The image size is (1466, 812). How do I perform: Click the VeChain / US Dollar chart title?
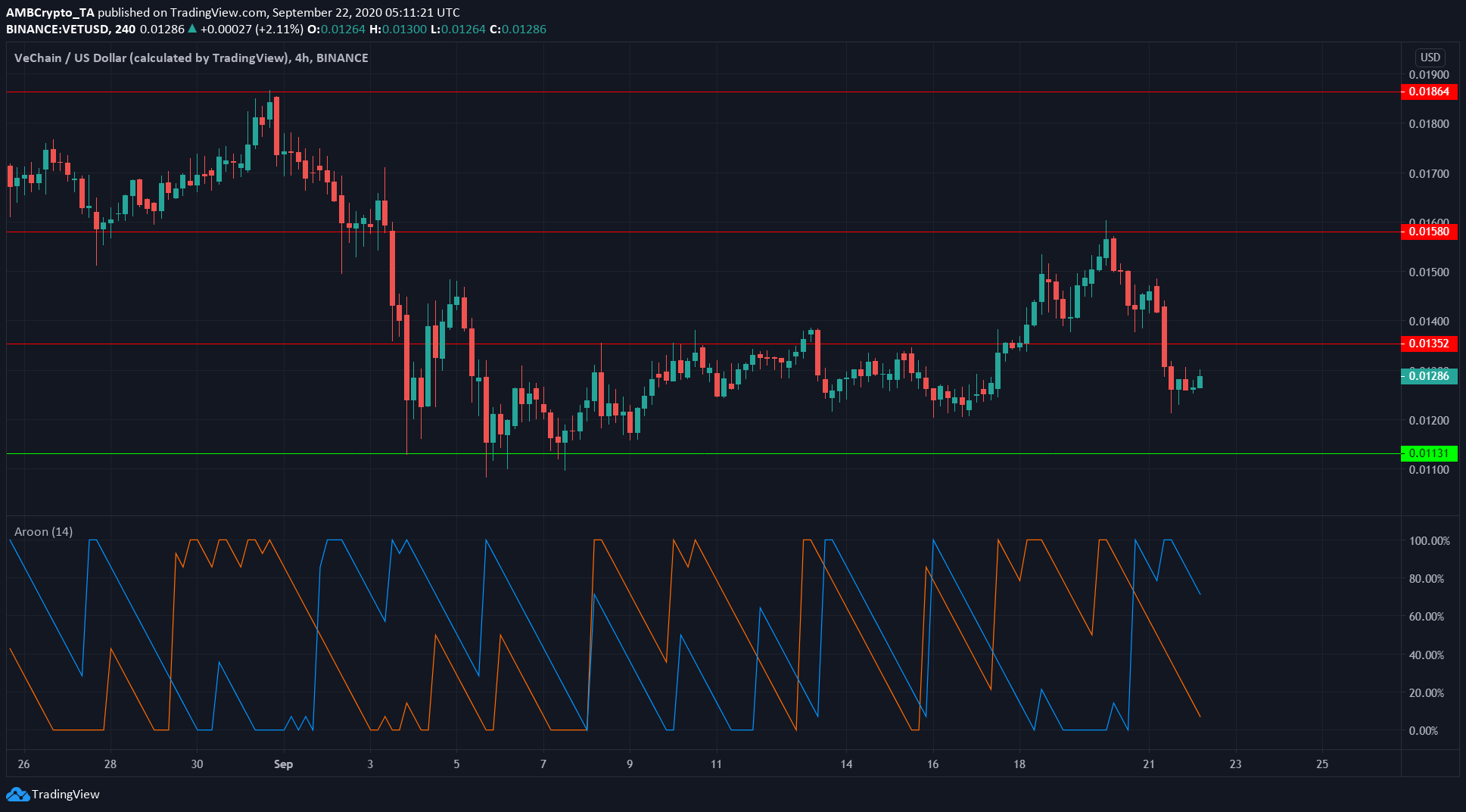pos(191,58)
